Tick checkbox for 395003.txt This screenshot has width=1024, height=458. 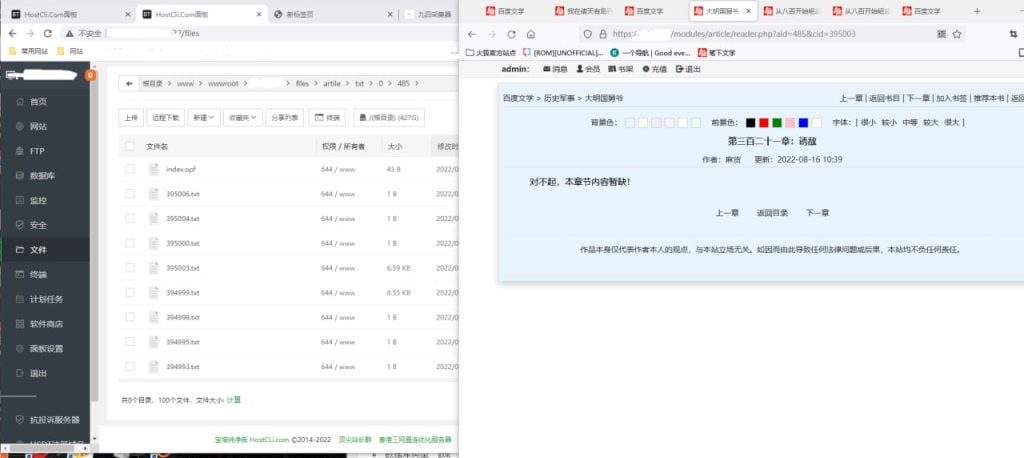click(x=130, y=268)
